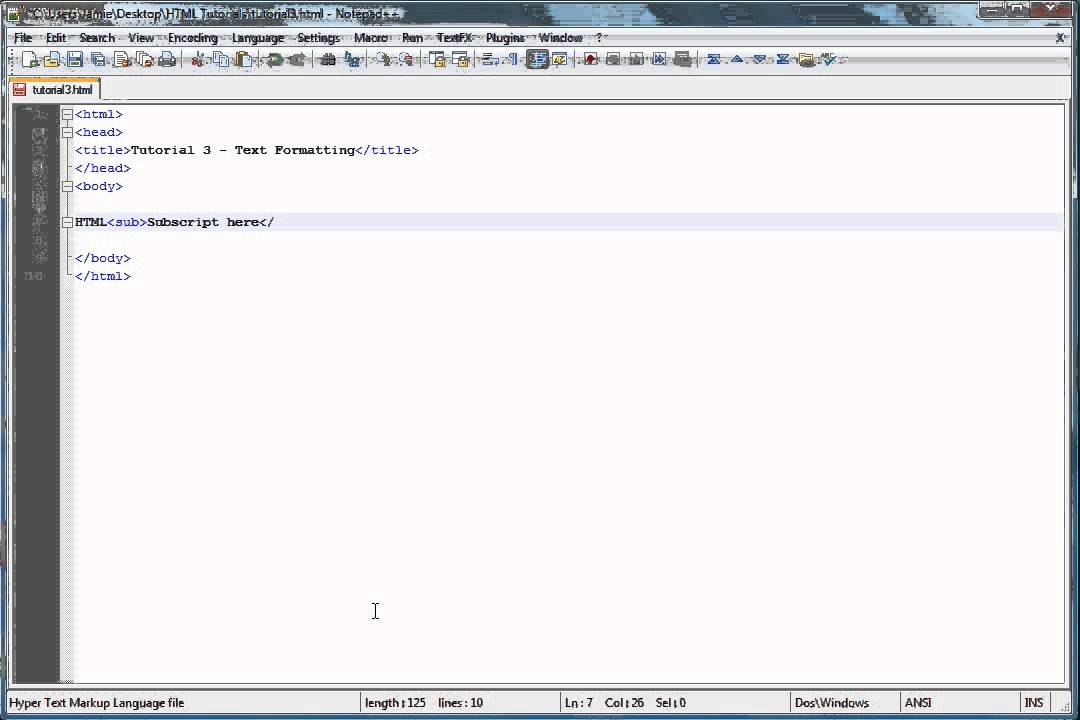Click the blue down-arrow next plugin icon
Viewport: 1080px width, 720px height.
click(x=760, y=60)
